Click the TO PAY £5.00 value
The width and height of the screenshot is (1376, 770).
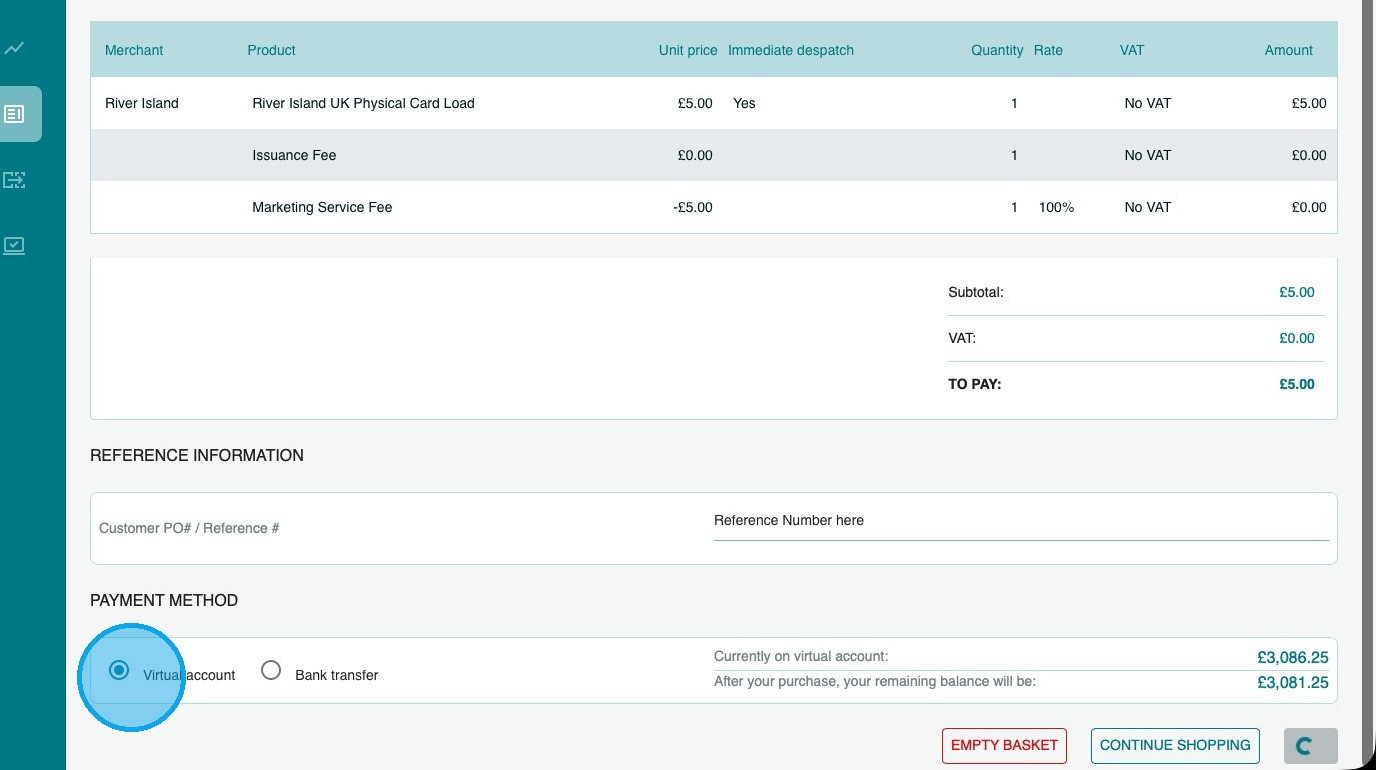1297,384
